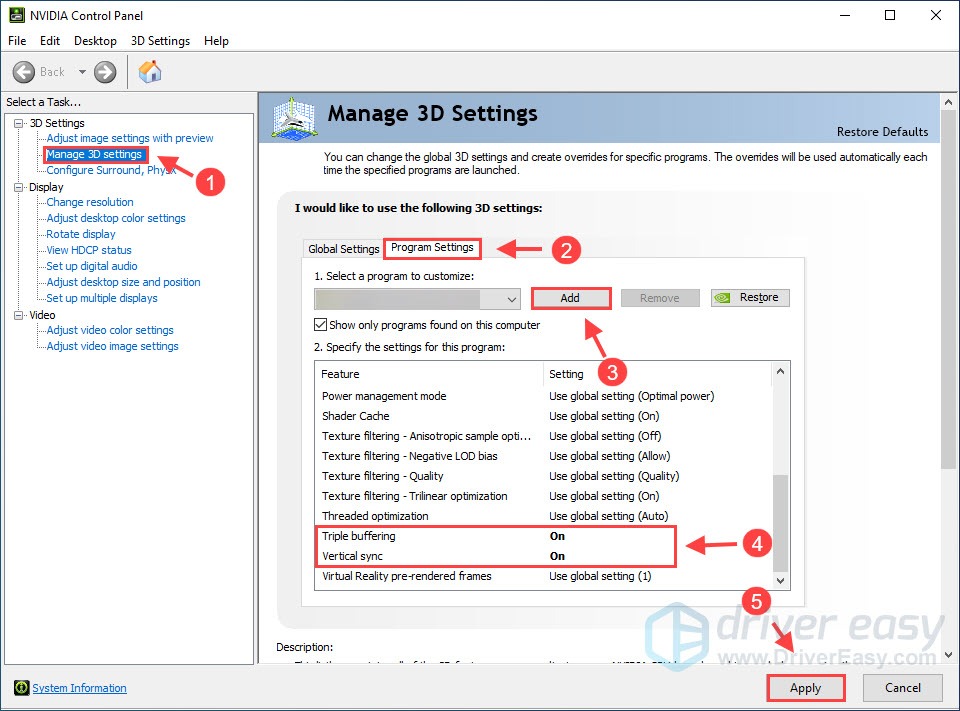Select 'Texture filtering - Negative LOD bias' row
Screen dimensions: 960x711
[x=544, y=456]
